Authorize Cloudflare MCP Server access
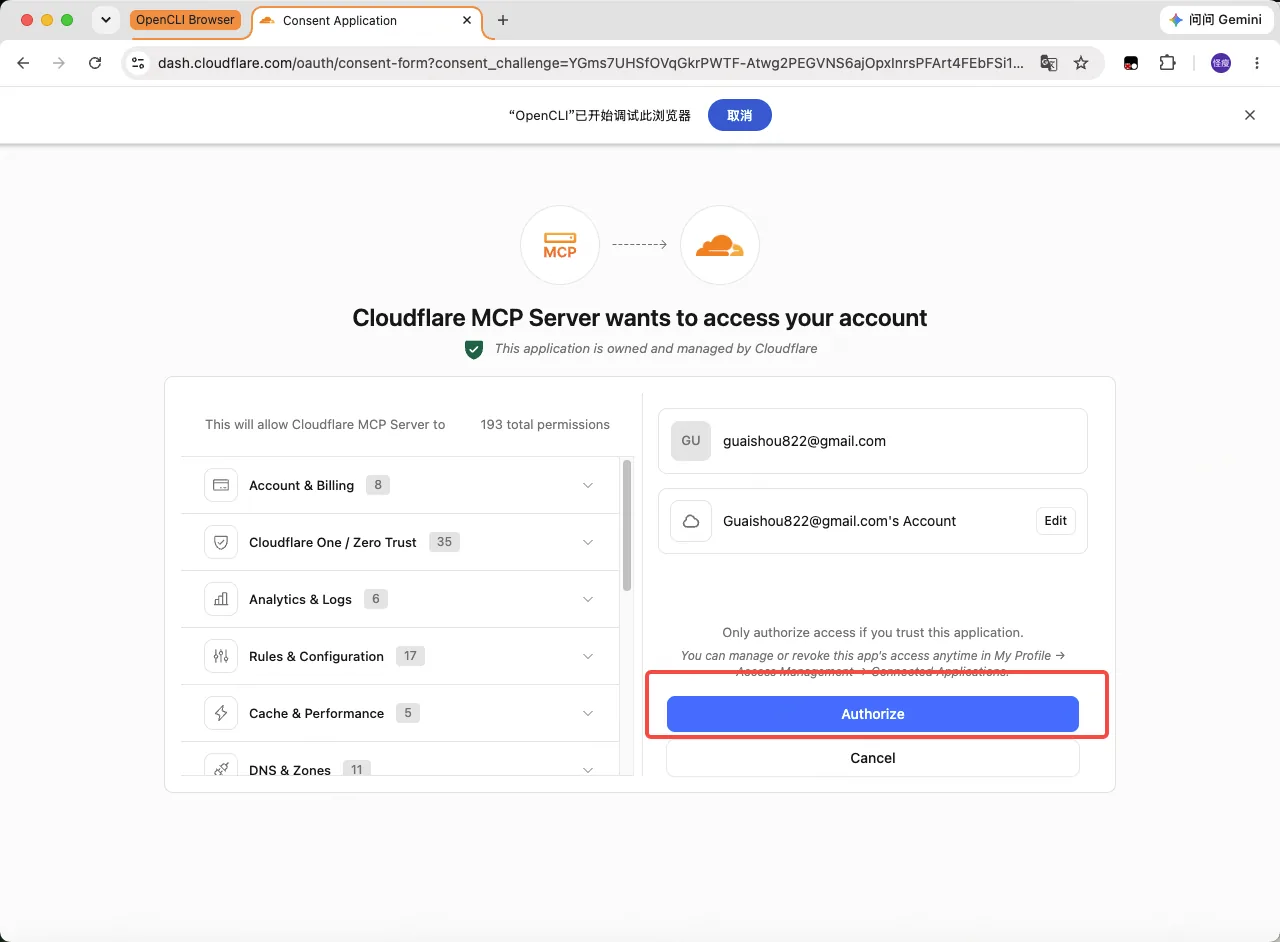 (873, 714)
